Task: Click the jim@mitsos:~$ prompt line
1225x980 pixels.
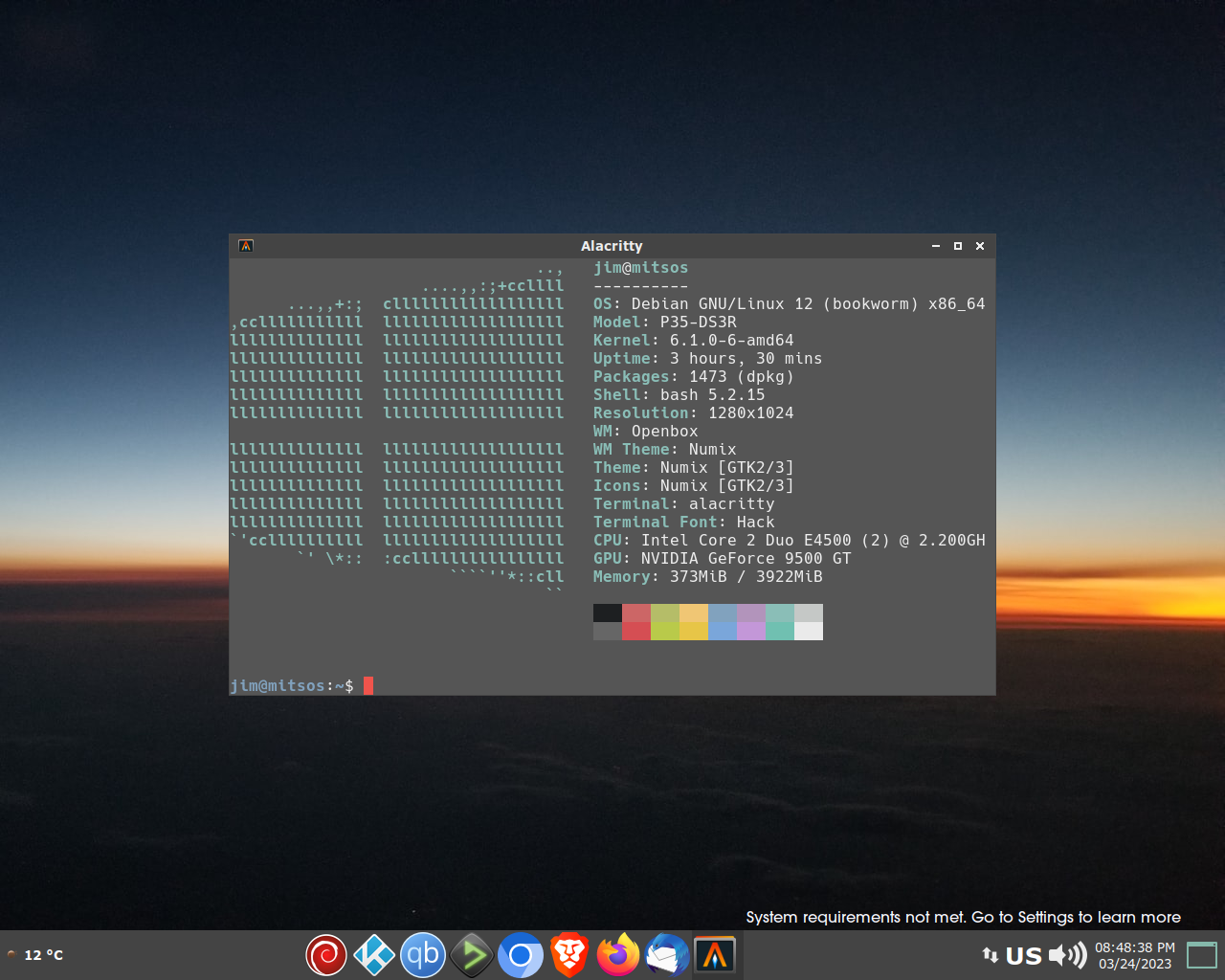Action: pyautogui.click(x=301, y=685)
